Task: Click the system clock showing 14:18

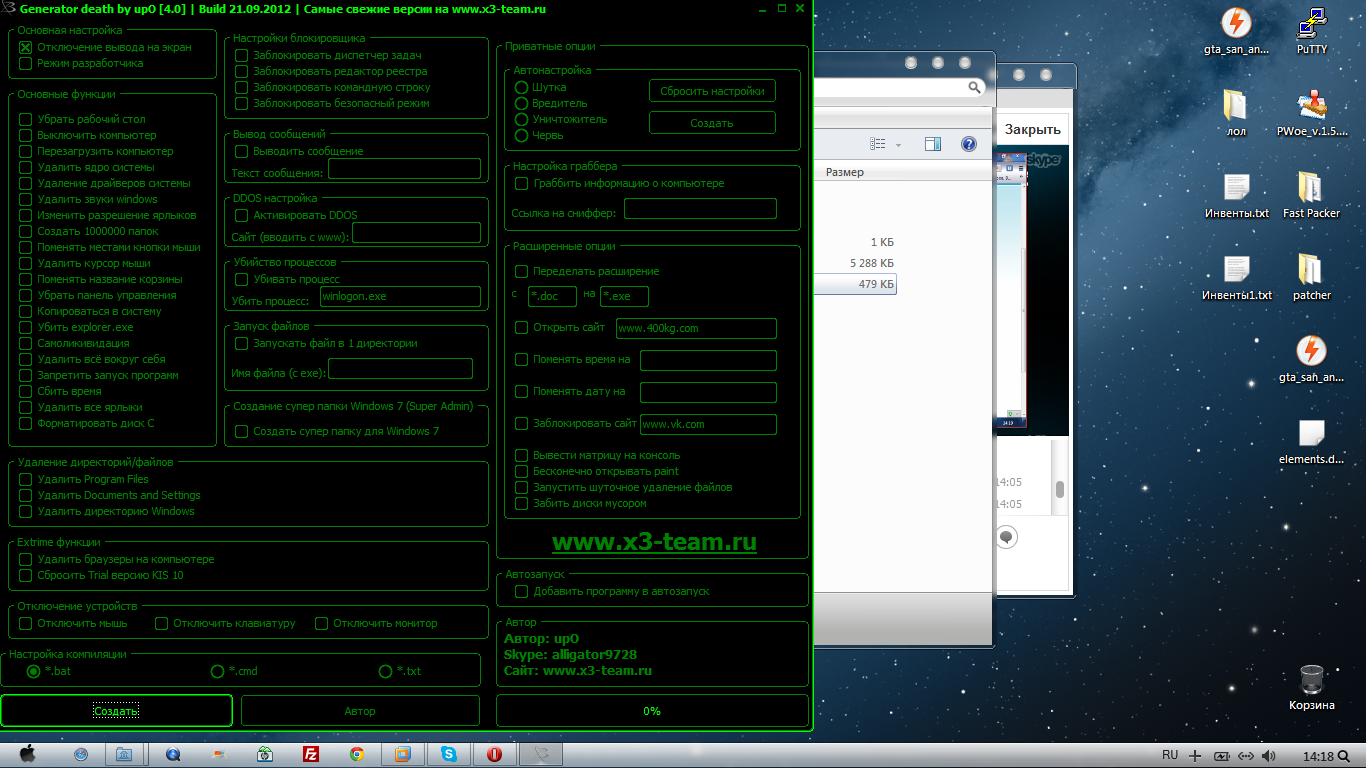Action: pyautogui.click(x=1319, y=756)
